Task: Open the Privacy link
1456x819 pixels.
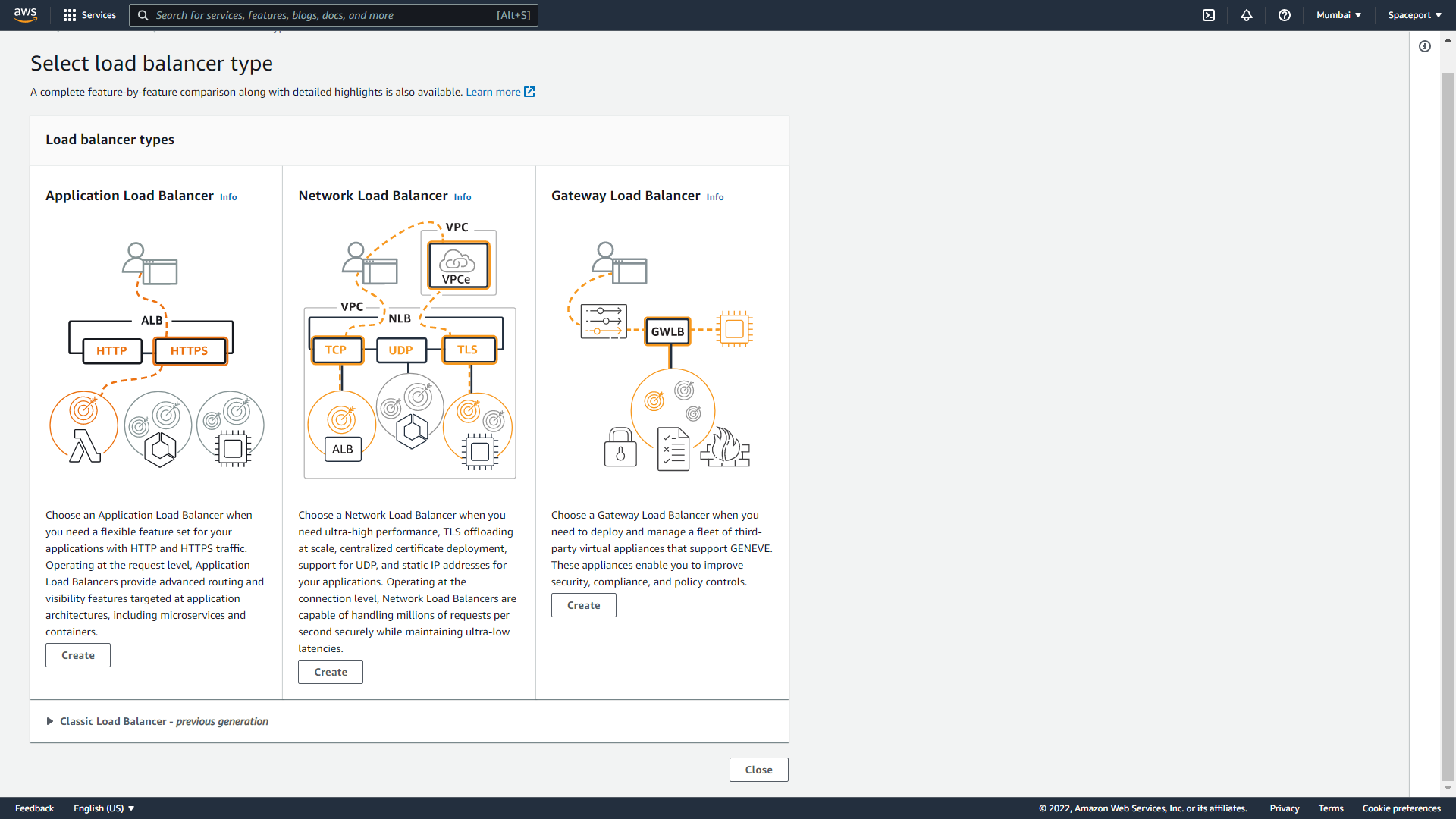Action: pos(1285,808)
